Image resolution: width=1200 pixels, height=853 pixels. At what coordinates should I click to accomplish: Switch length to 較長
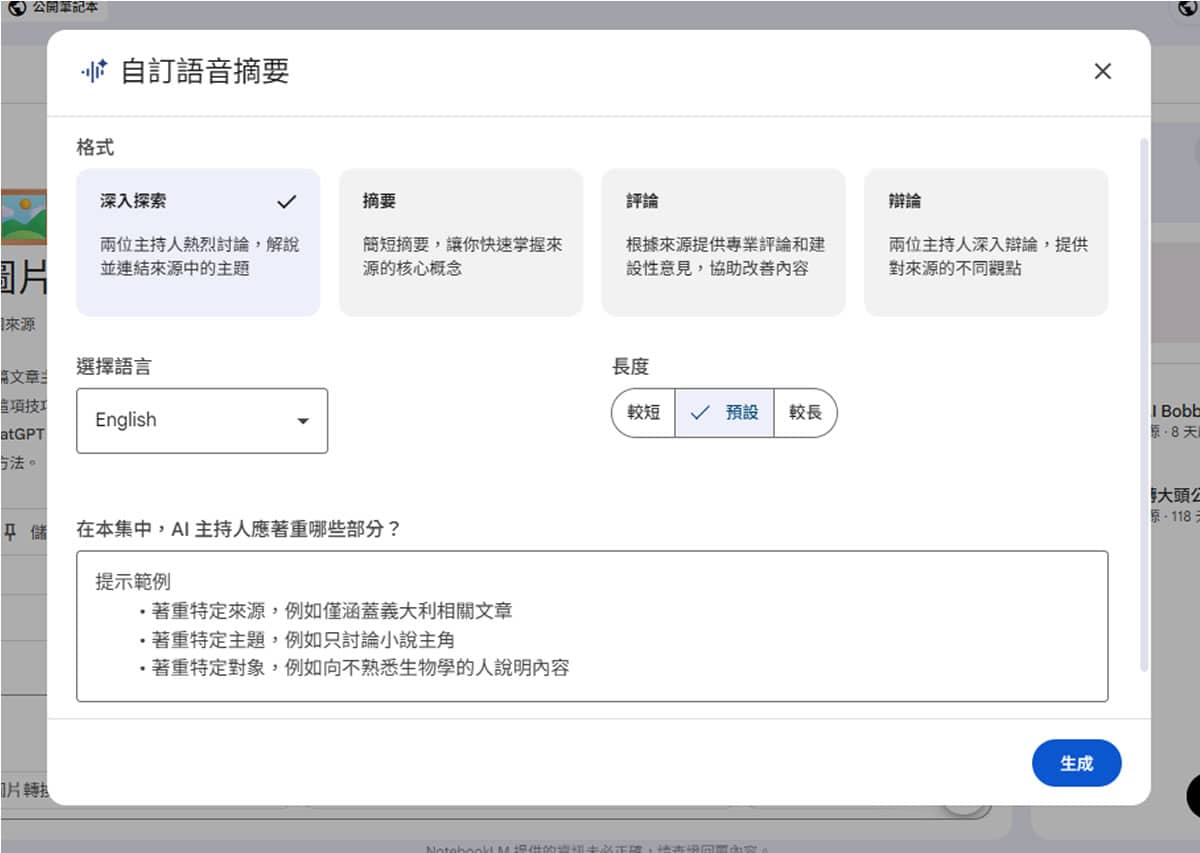pos(805,412)
